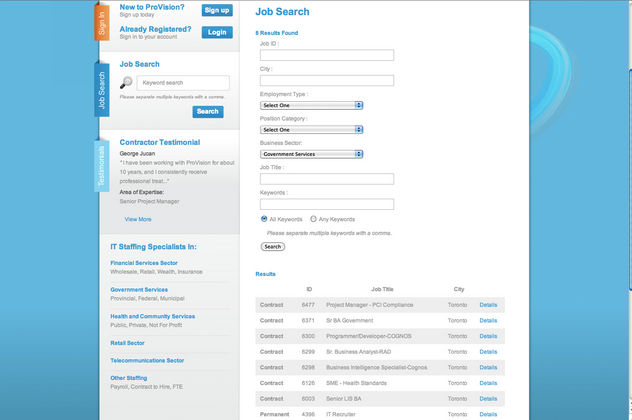Click in the Job Title input field
The width and height of the screenshot is (632, 420).
(x=326, y=179)
